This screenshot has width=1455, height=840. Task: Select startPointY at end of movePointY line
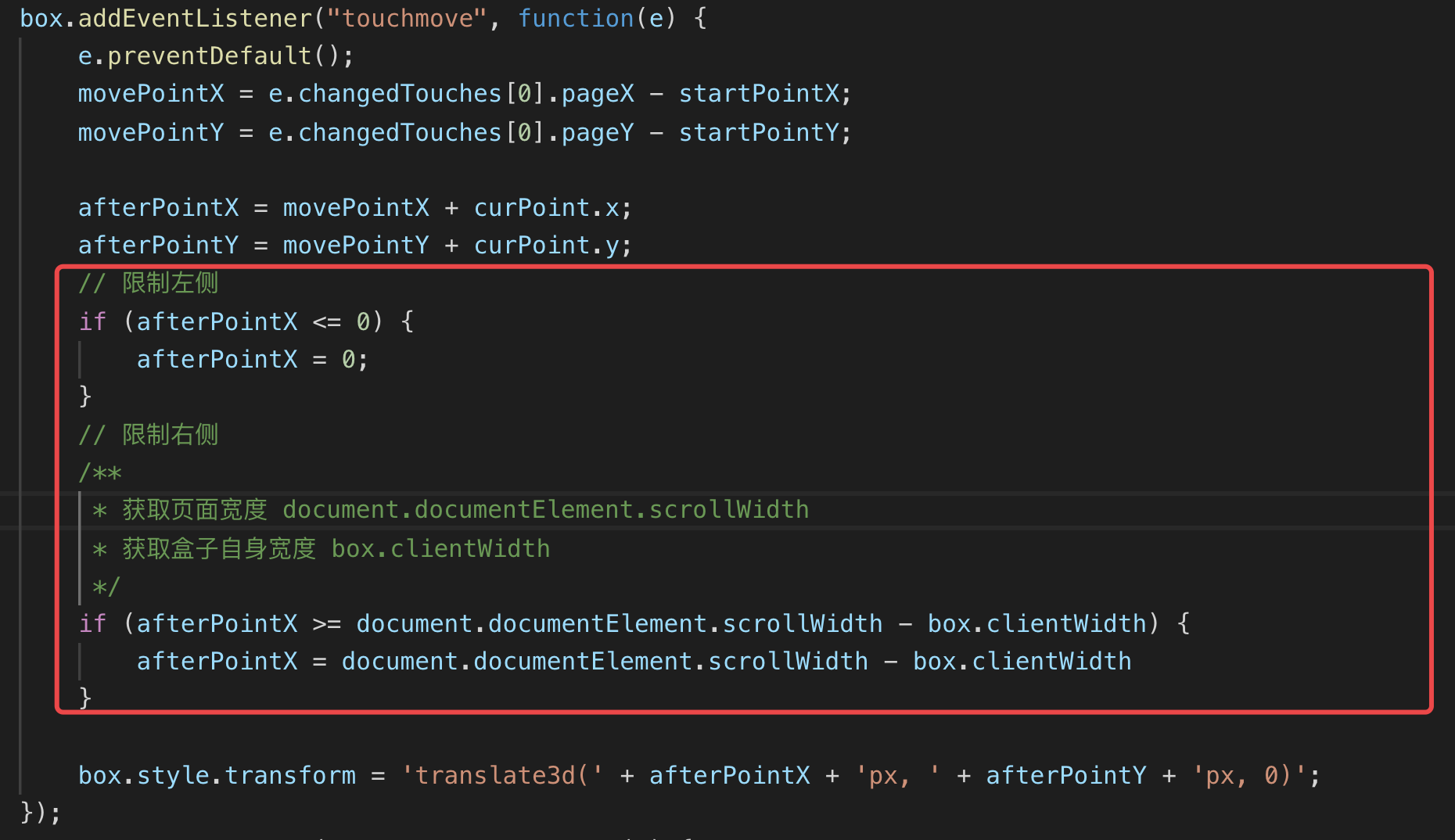pyautogui.click(x=758, y=133)
